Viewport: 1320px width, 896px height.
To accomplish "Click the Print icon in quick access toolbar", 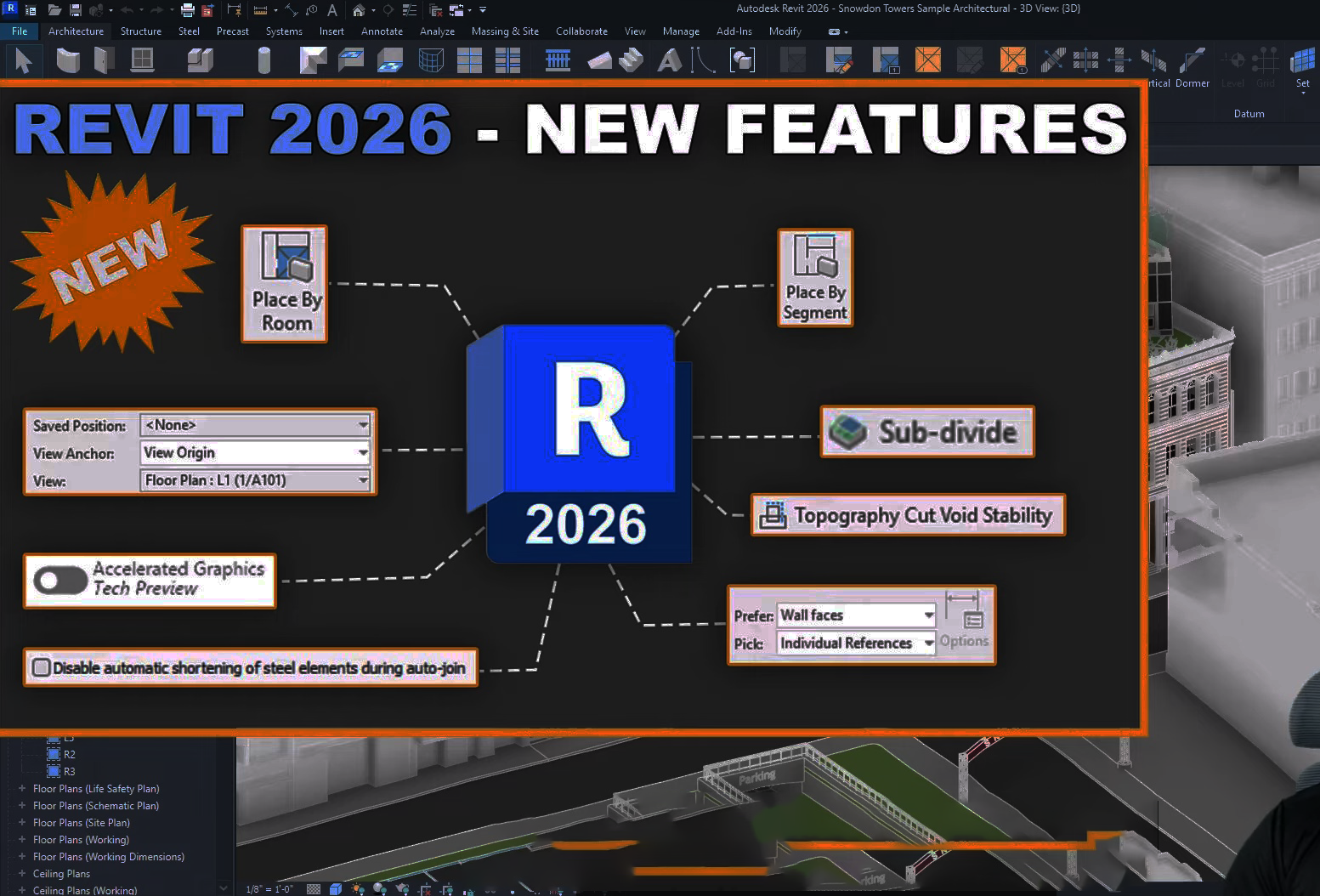I will [x=188, y=10].
